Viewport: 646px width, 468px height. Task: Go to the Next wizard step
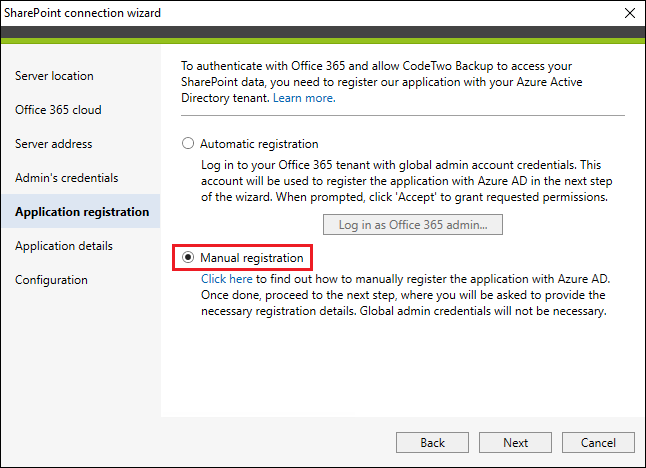click(x=515, y=442)
